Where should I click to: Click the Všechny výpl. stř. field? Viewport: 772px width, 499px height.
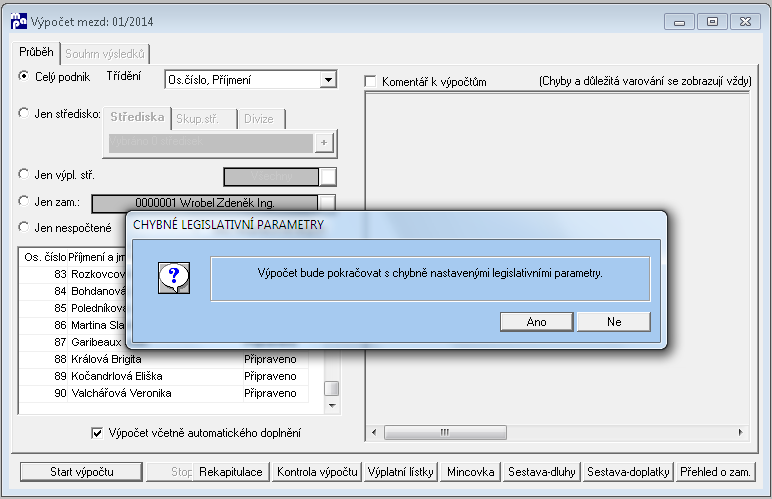click(x=271, y=177)
